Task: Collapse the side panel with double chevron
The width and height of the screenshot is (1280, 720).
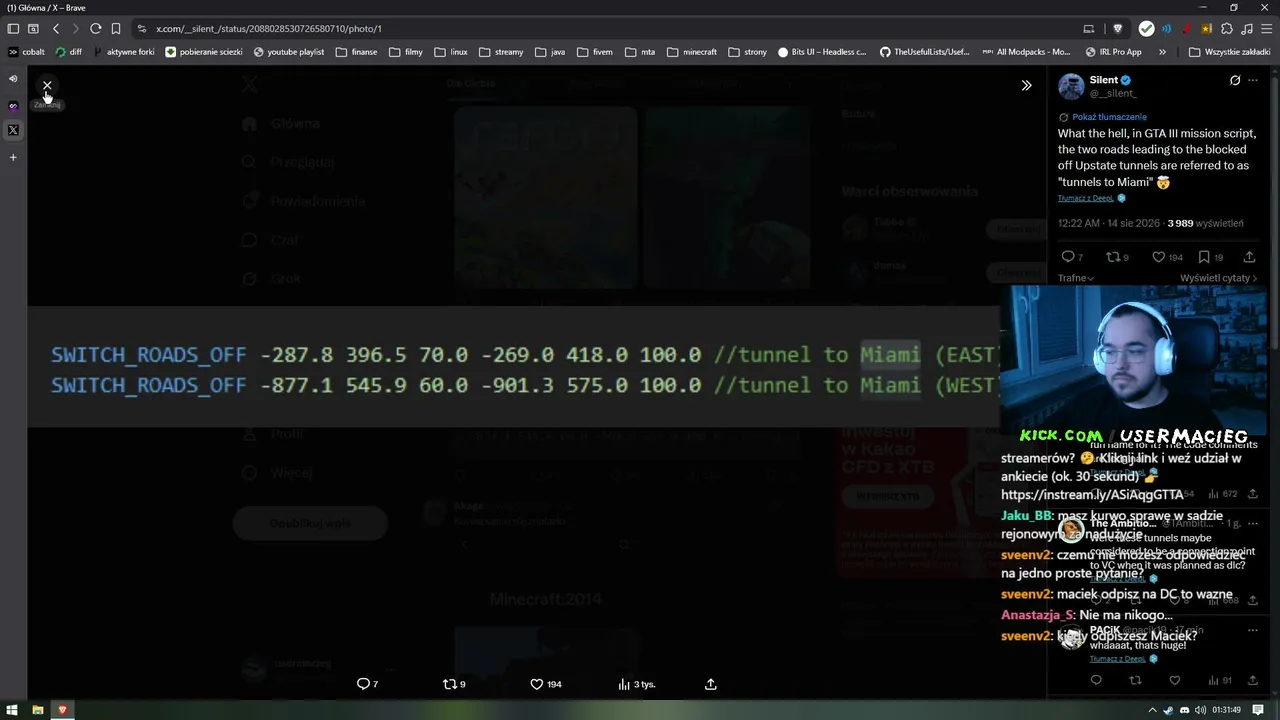Action: coord(1026,85)
